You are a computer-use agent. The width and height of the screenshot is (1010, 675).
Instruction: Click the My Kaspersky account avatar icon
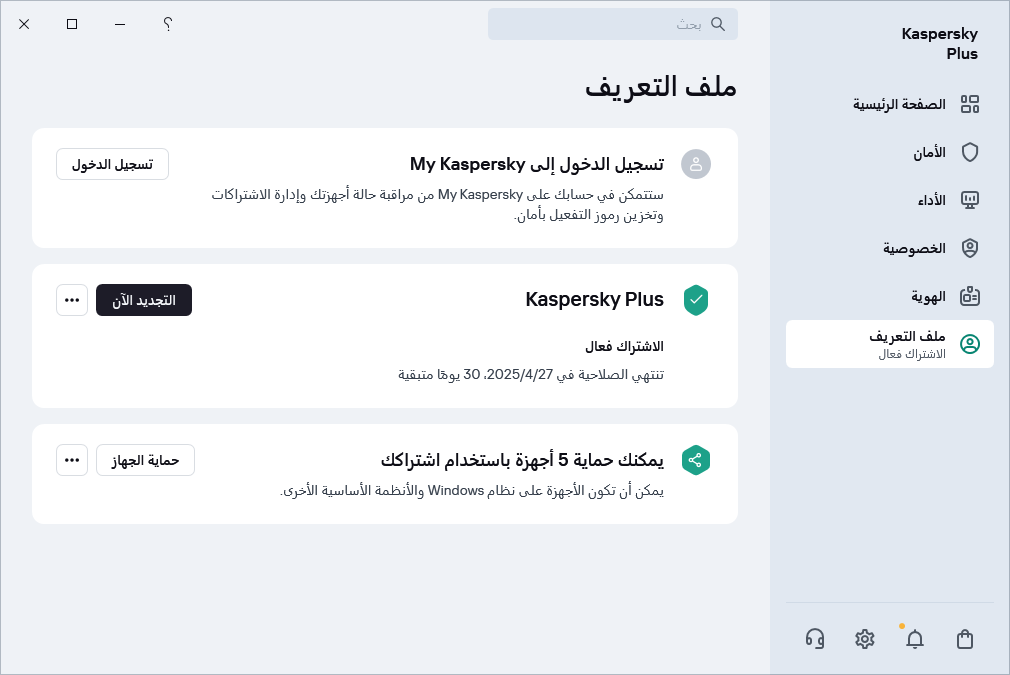696,164
